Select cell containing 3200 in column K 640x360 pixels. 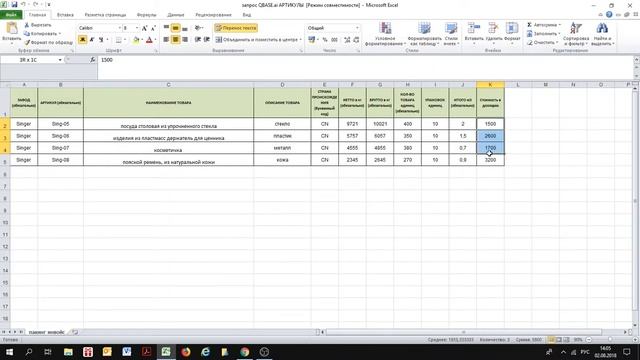pyautogui.click(x=490, y=160)
